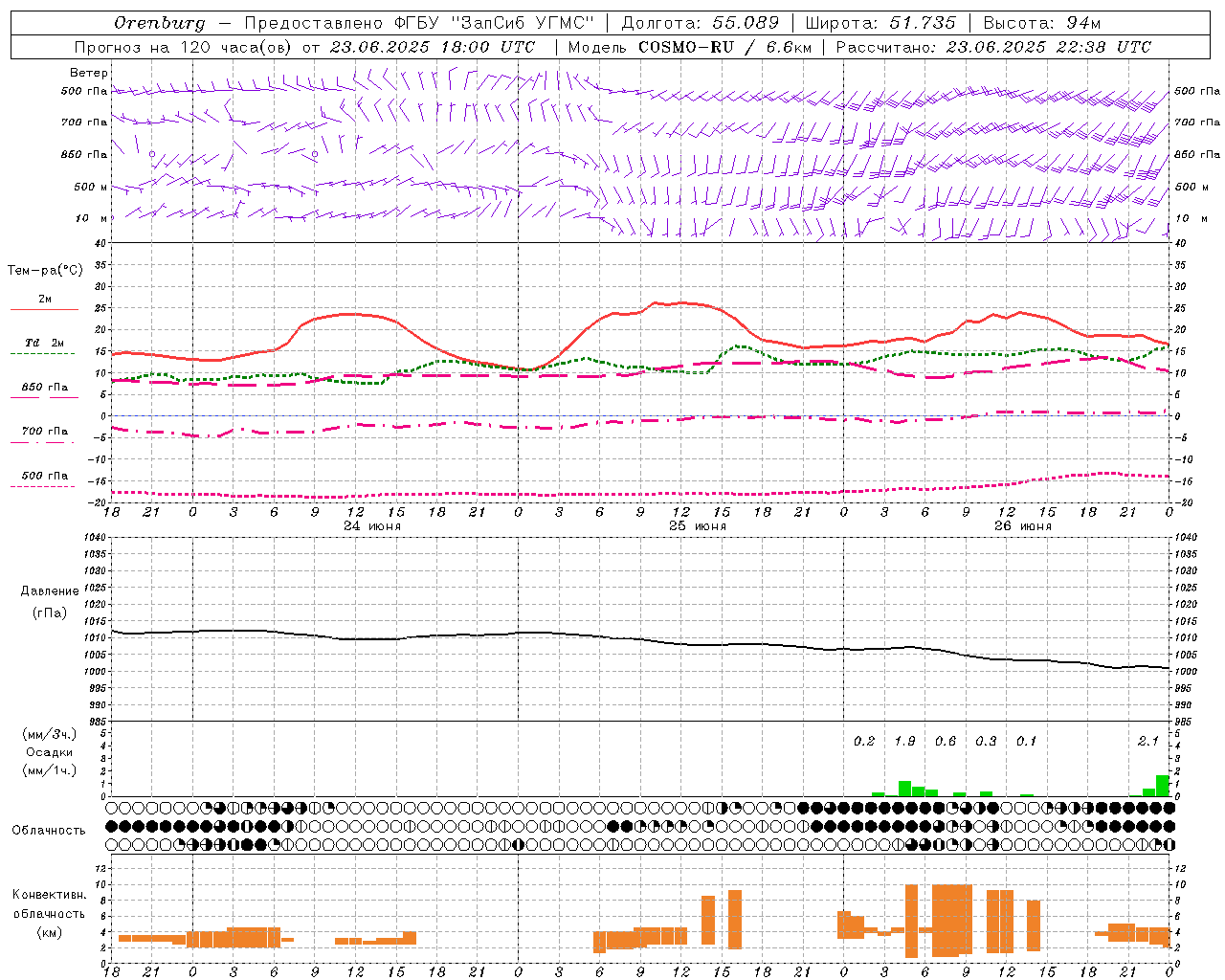This screenshot has height=980, width=1225.
Task: Click the Orenburg station title
Action: coord(160,23)
